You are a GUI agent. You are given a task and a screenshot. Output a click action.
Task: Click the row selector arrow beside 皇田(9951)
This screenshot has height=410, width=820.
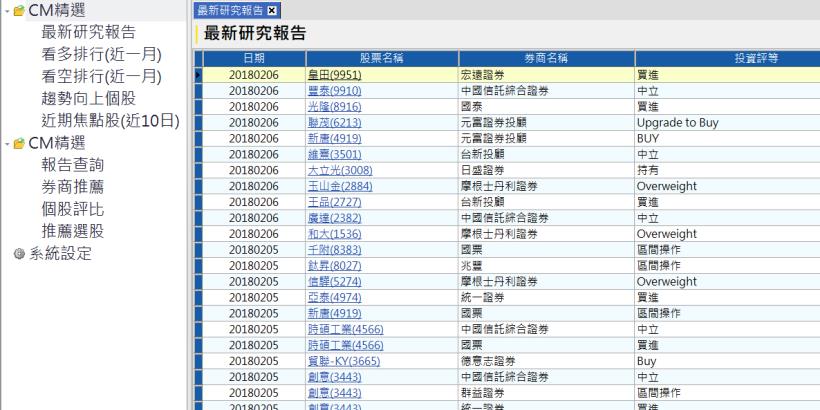coord(198,74)
